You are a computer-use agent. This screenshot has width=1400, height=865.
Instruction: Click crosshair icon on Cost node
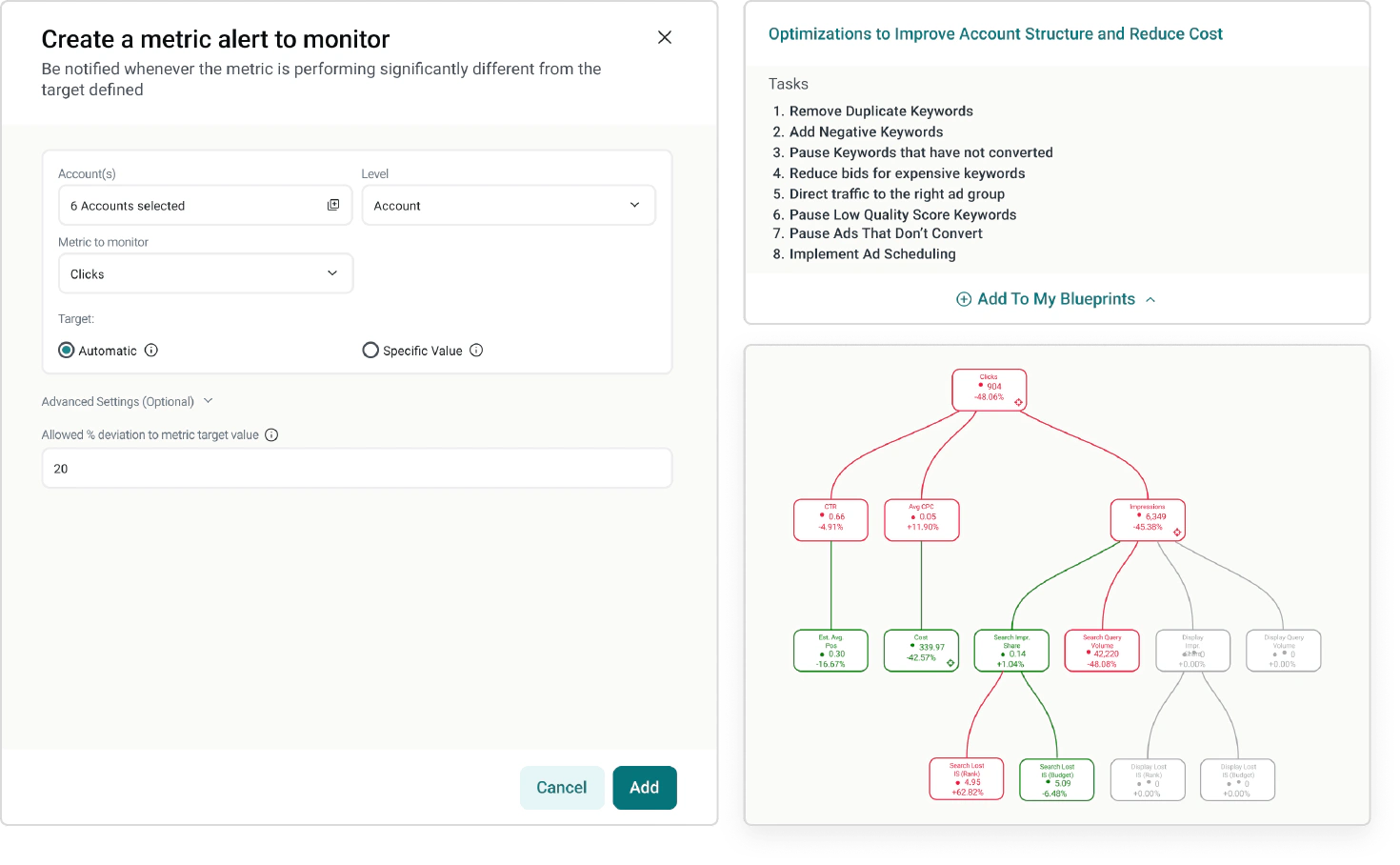tap(950, 663)
